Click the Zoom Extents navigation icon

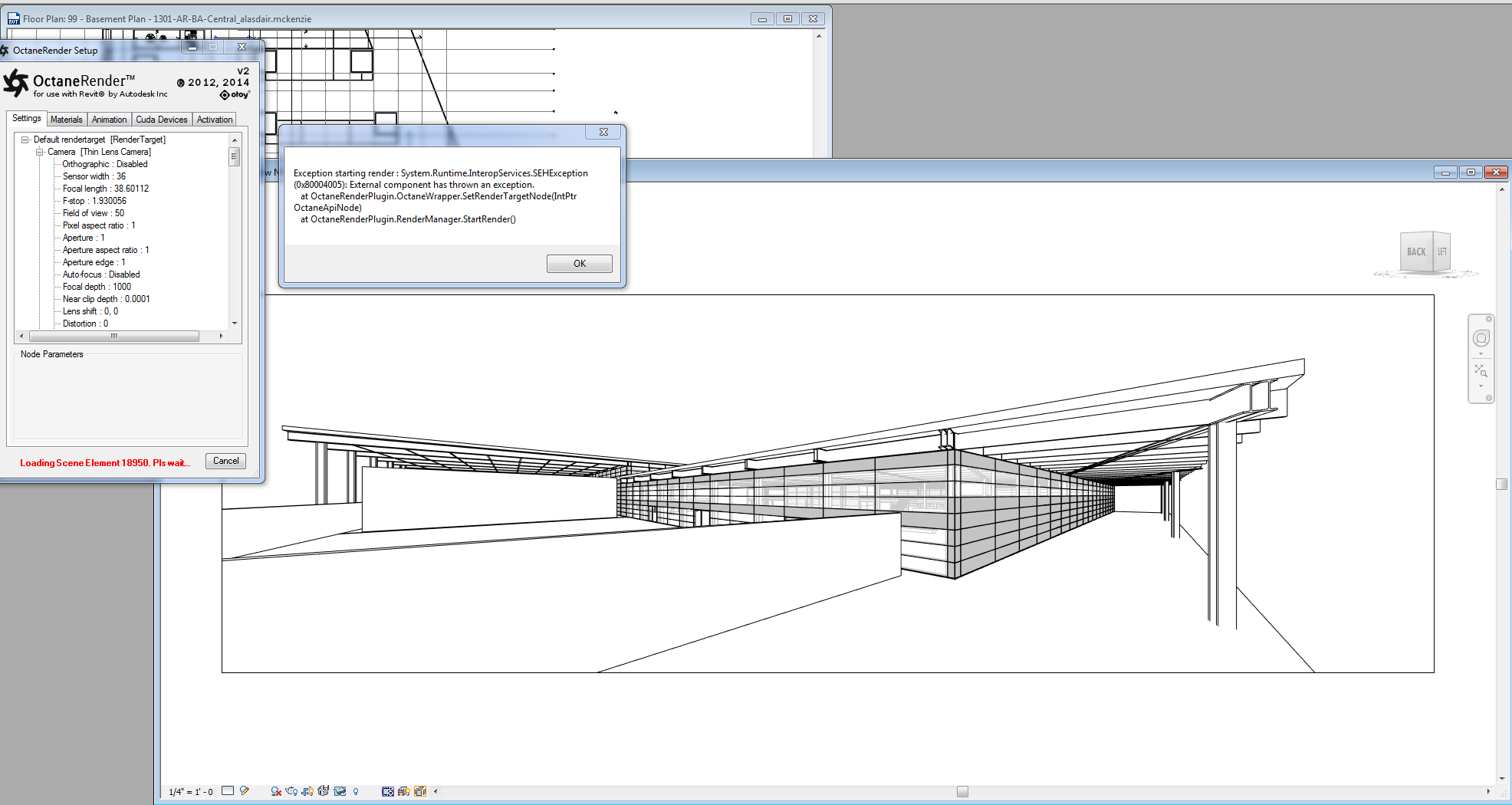[1481, 371]
